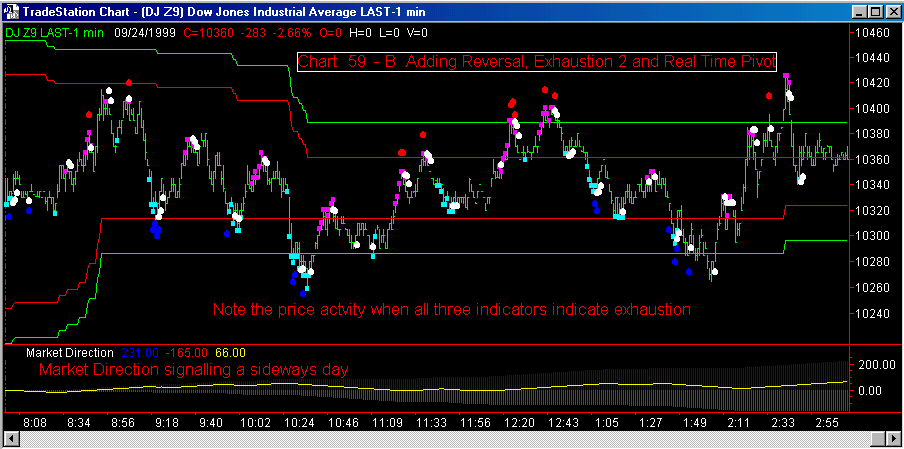
Task: Click the -283 net change value
Action: tap(253, 33)
